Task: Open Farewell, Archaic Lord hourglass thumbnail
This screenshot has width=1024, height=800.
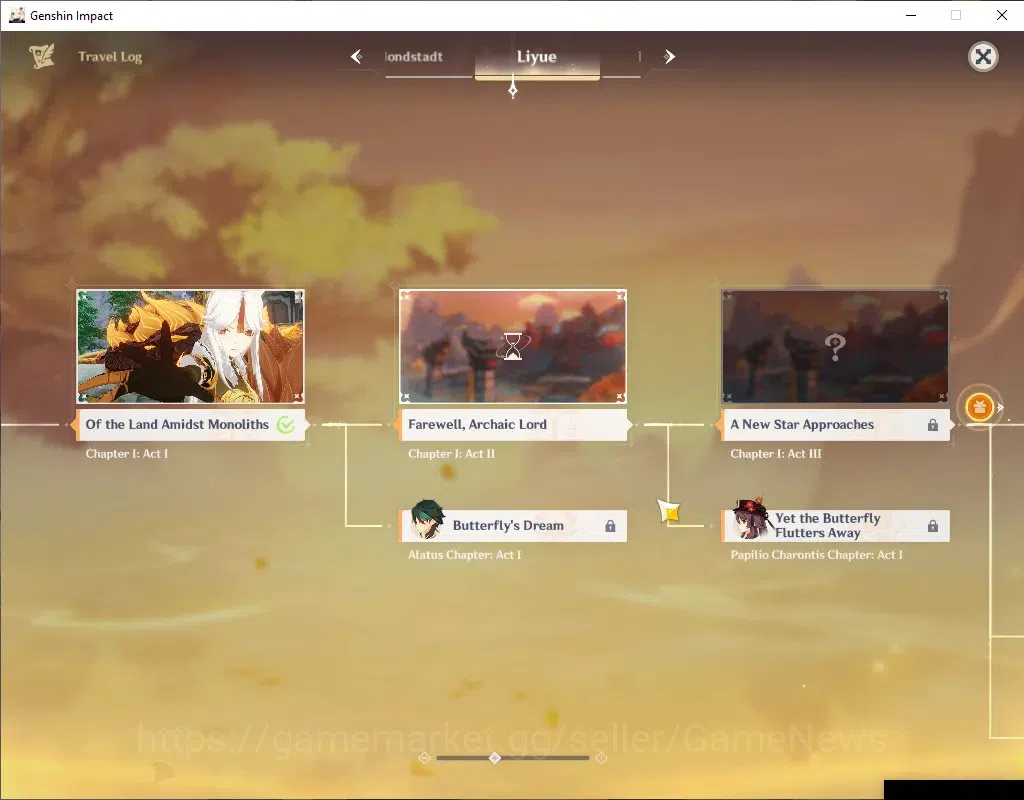Action: coord(513,346)
